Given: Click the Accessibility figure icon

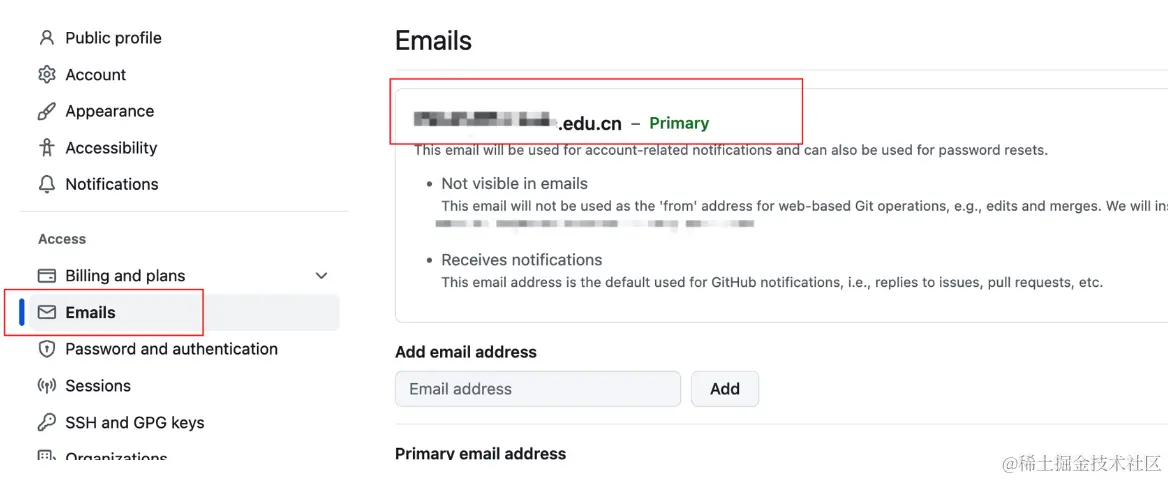Looking at the screenshot, I should point(46,148).
